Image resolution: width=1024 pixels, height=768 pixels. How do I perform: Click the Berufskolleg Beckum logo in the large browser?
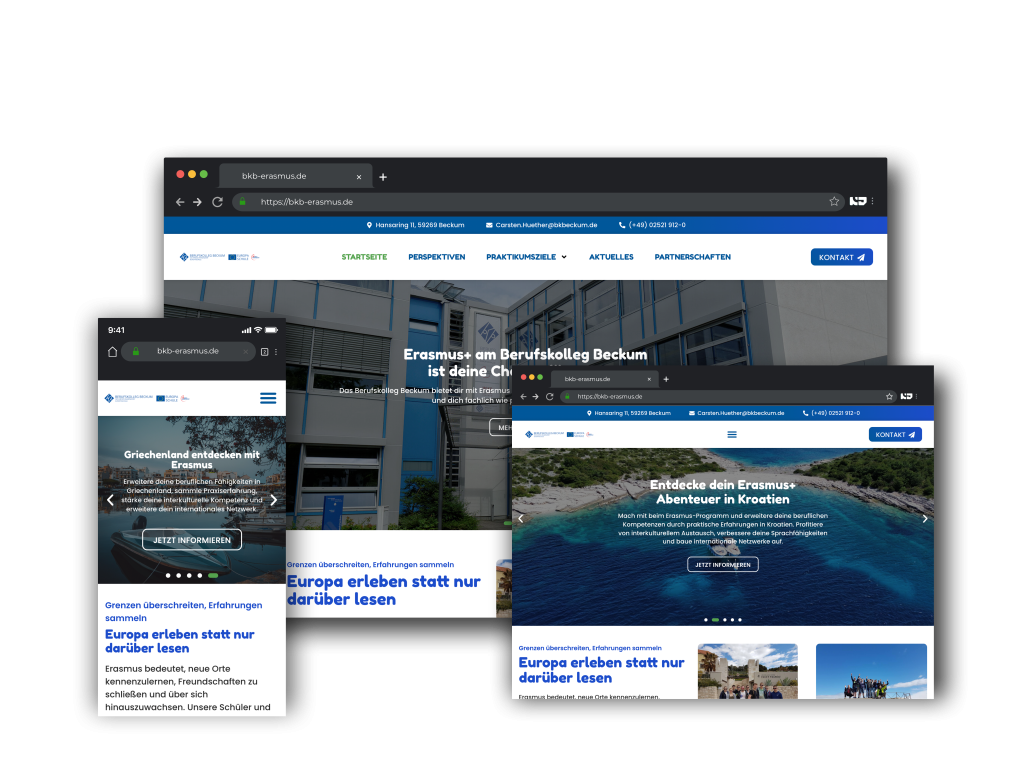click(219, 257)
